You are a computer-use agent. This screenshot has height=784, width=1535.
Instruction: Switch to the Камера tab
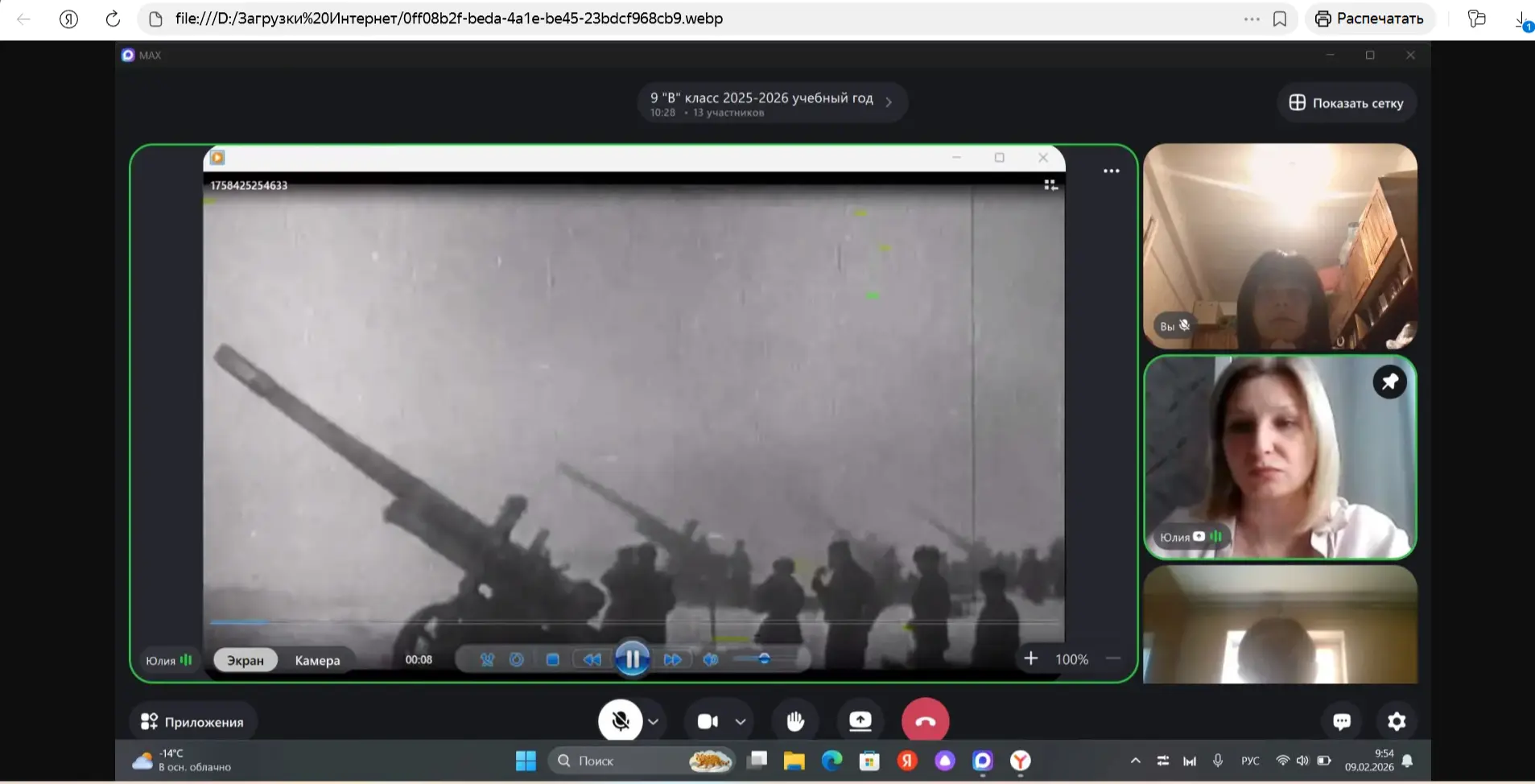[317, 660]
